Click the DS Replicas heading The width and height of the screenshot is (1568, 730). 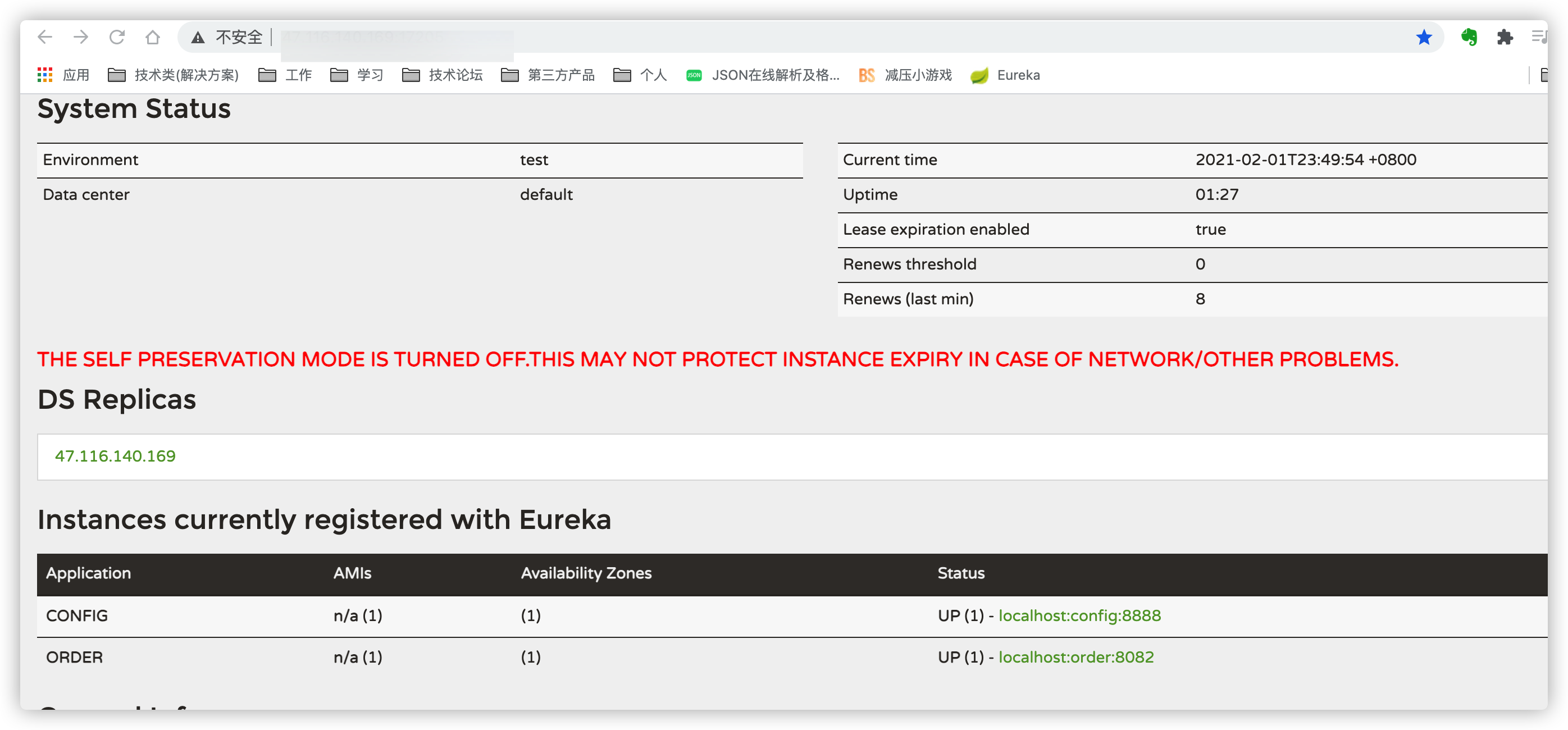pyautogui.click(x=117, y=399)
